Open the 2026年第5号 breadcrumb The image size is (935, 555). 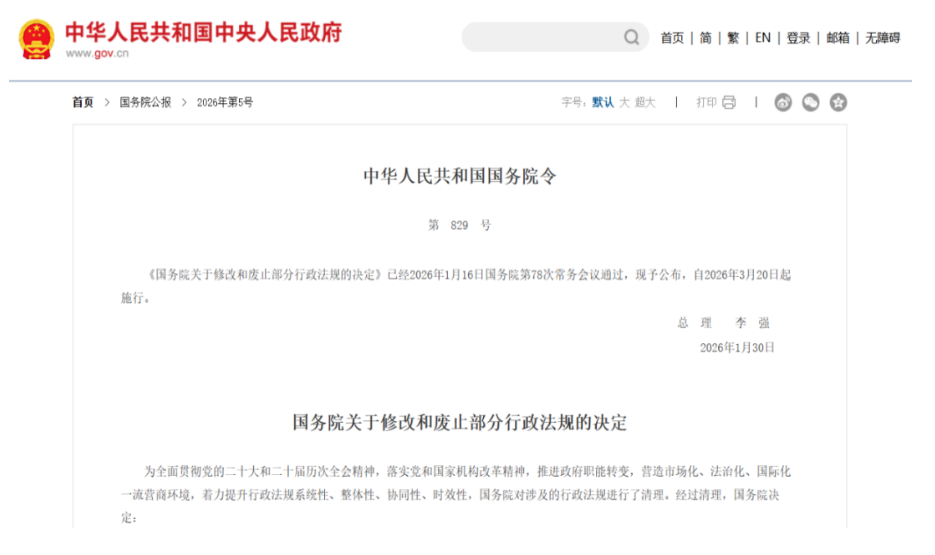tap(225, 102)
